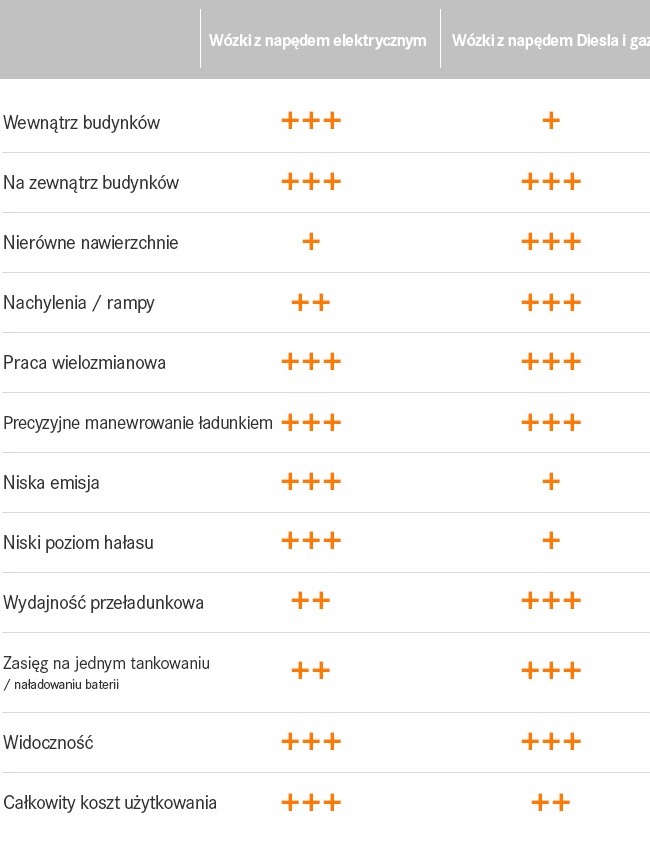Click the electric double plus for Wydajność przeładunkowa
650x846 pixels.
pyautogui.click(x=311, y=601)
